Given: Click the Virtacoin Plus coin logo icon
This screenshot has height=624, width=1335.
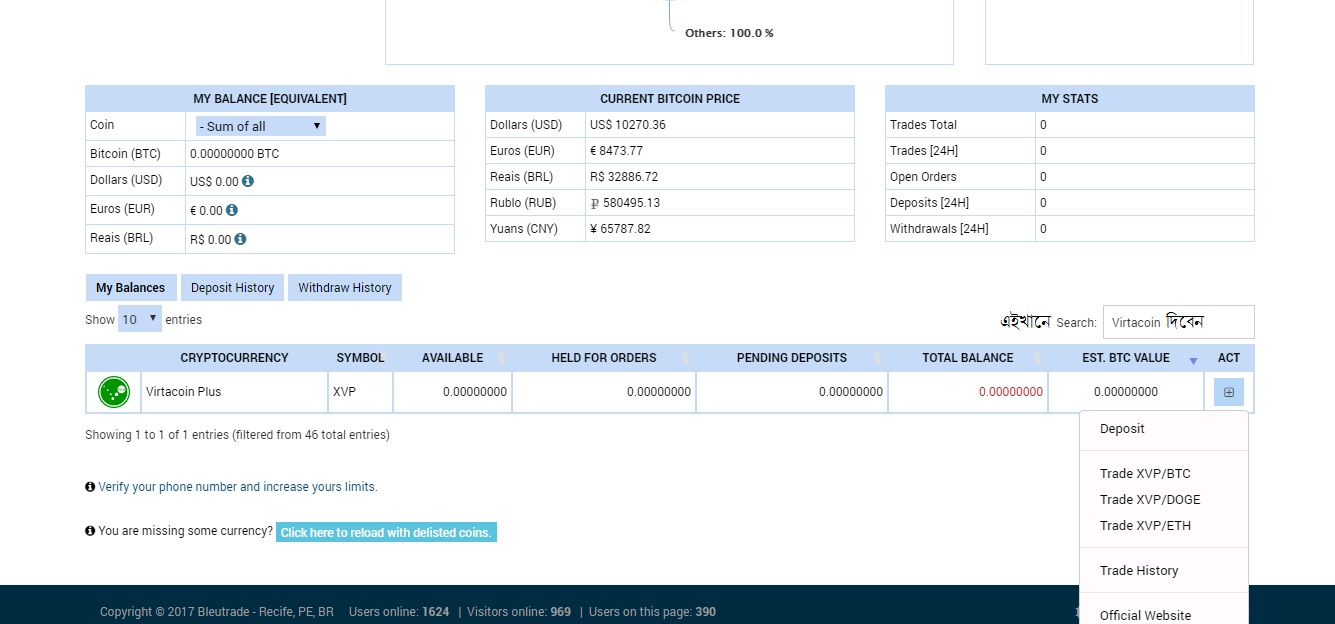Looking at the screenshot, I should coord(114,392).
